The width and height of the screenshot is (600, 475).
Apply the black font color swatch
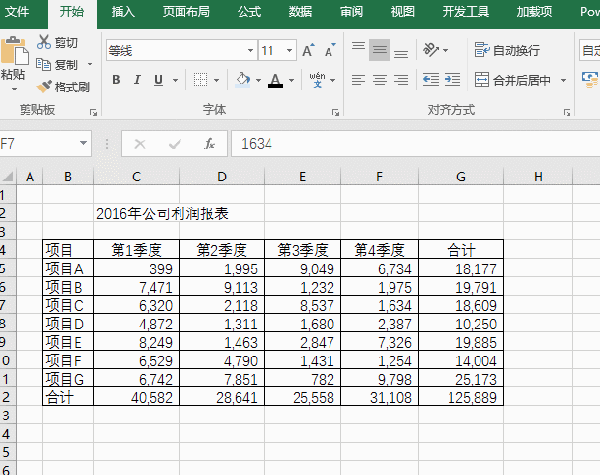[x=276, y=80]
